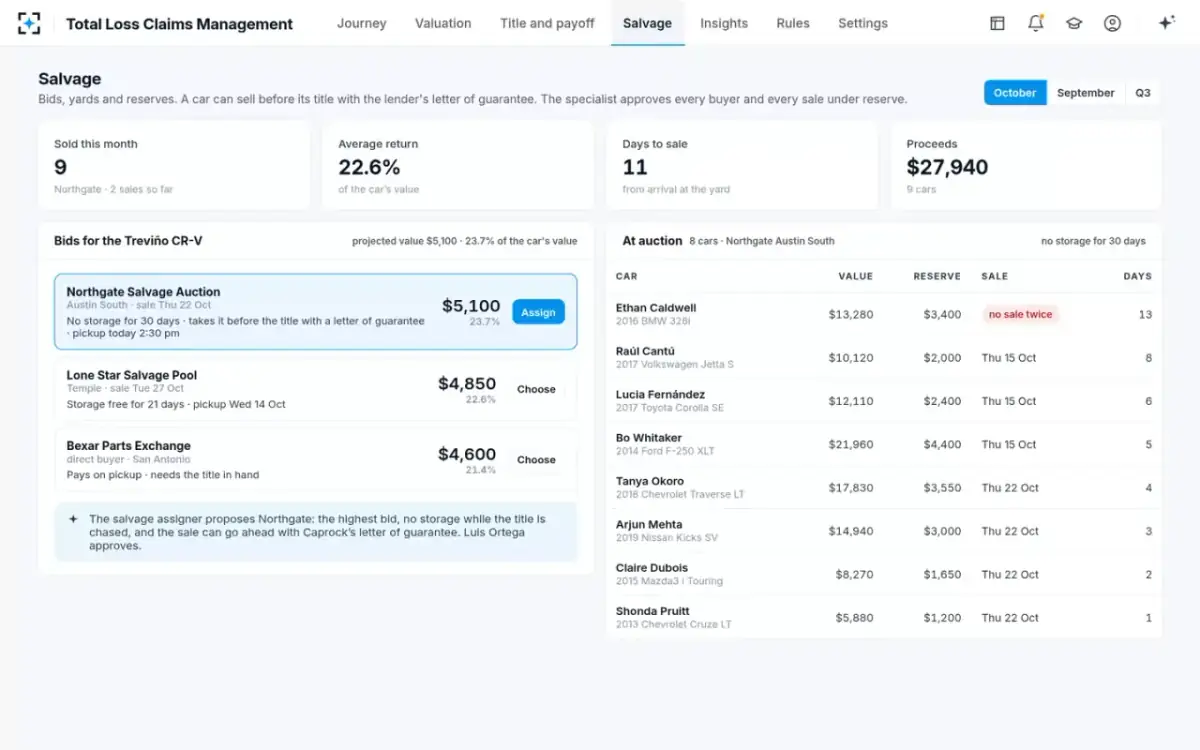Click the app logo icon
The image size is (1200, 750).
pos(29,23)
